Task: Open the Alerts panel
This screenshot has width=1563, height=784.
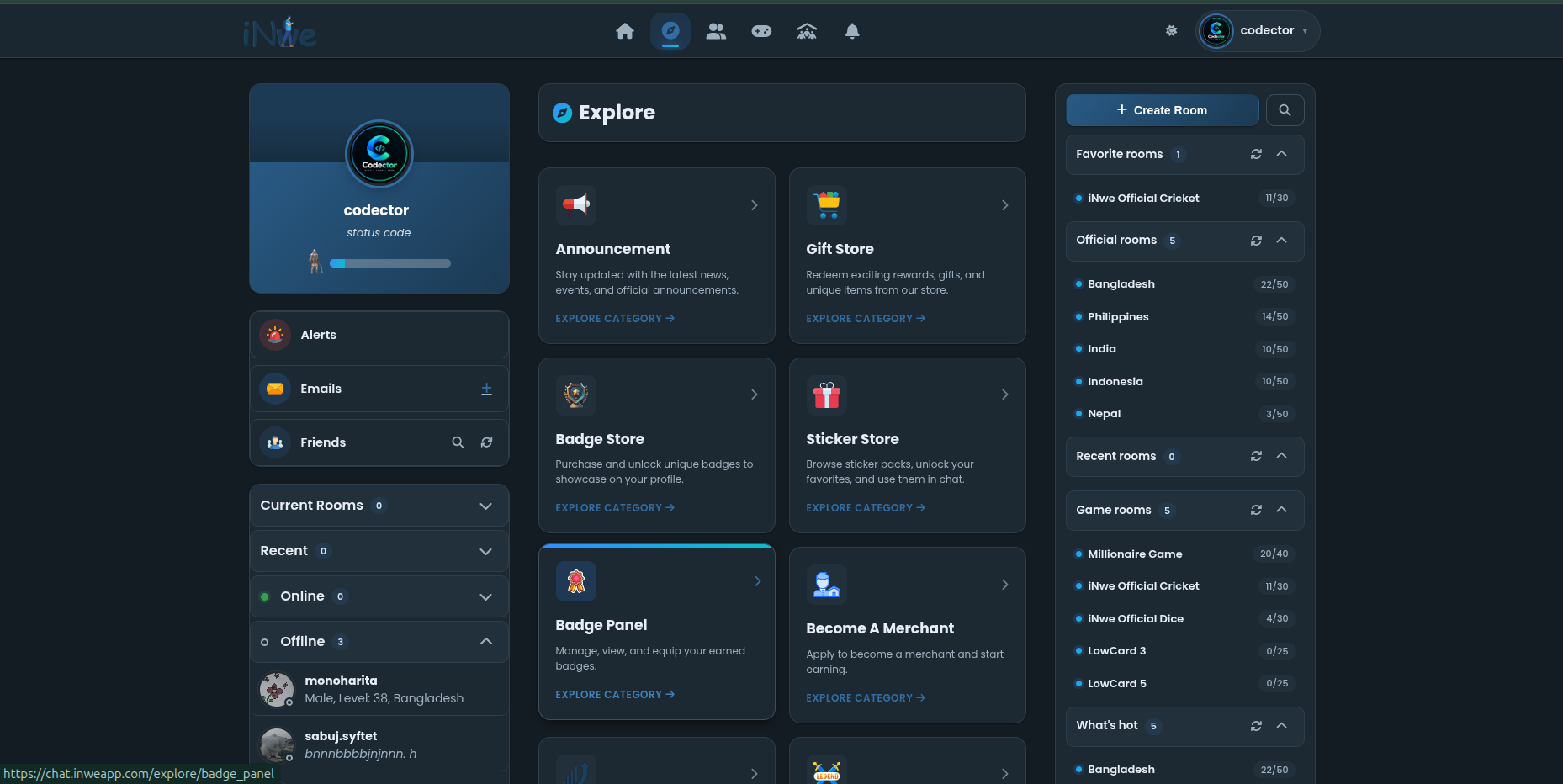Action: [379, 335]
